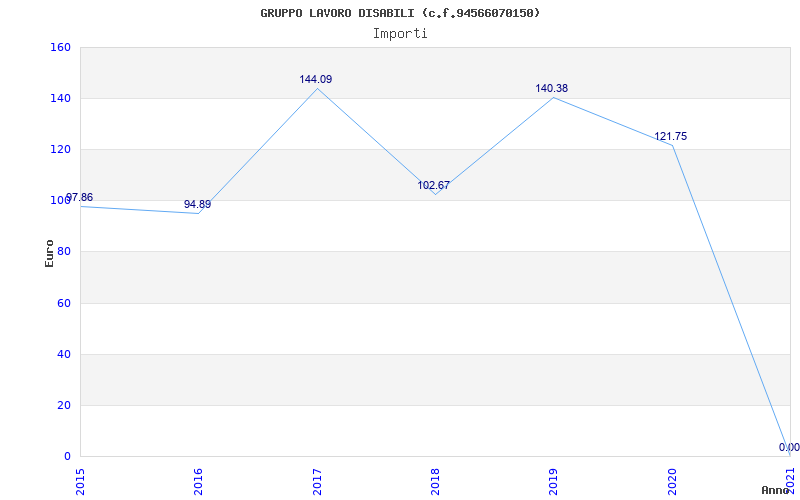Click the 2021 x-axis label
This screenshot has height=500, width=800.
point(790,482)
